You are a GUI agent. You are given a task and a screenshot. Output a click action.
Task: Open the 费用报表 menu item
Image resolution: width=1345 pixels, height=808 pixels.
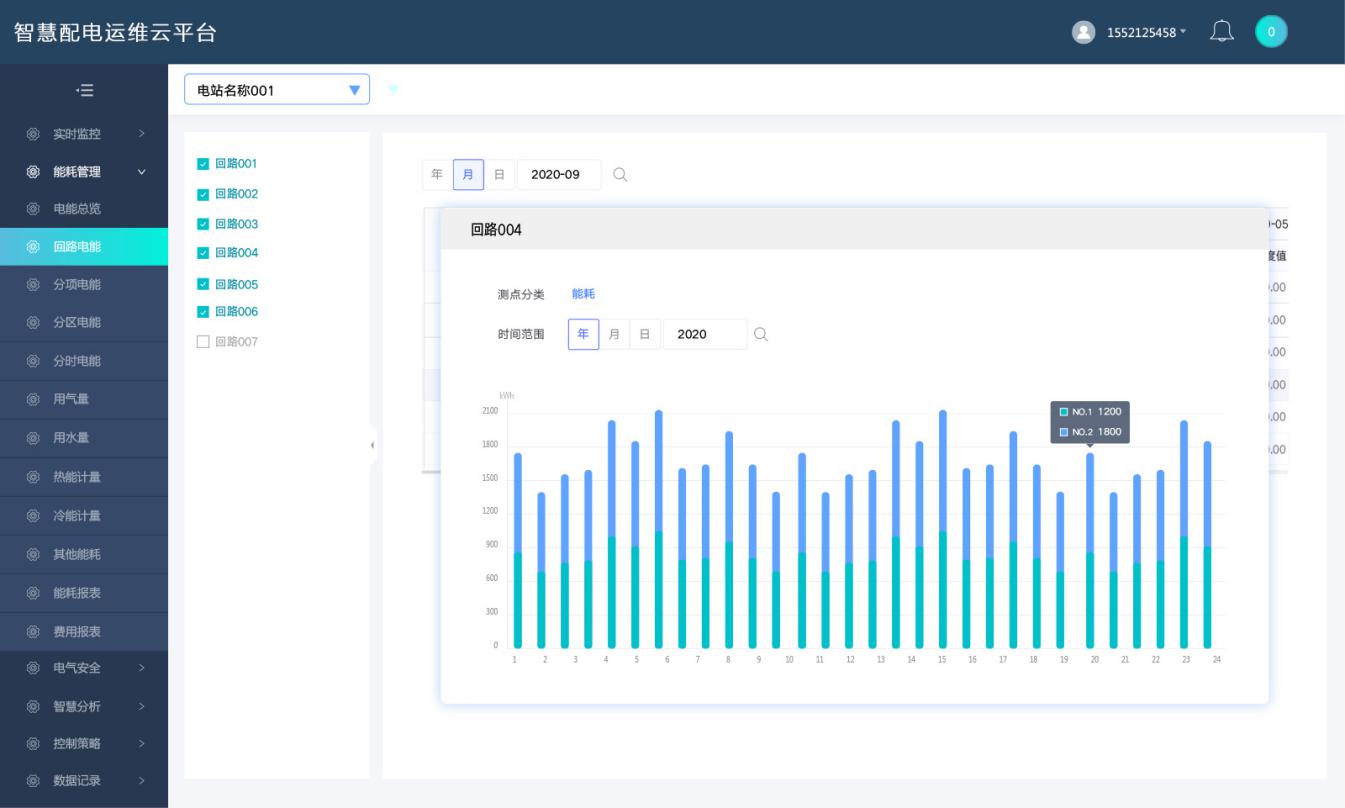(84, 632)
